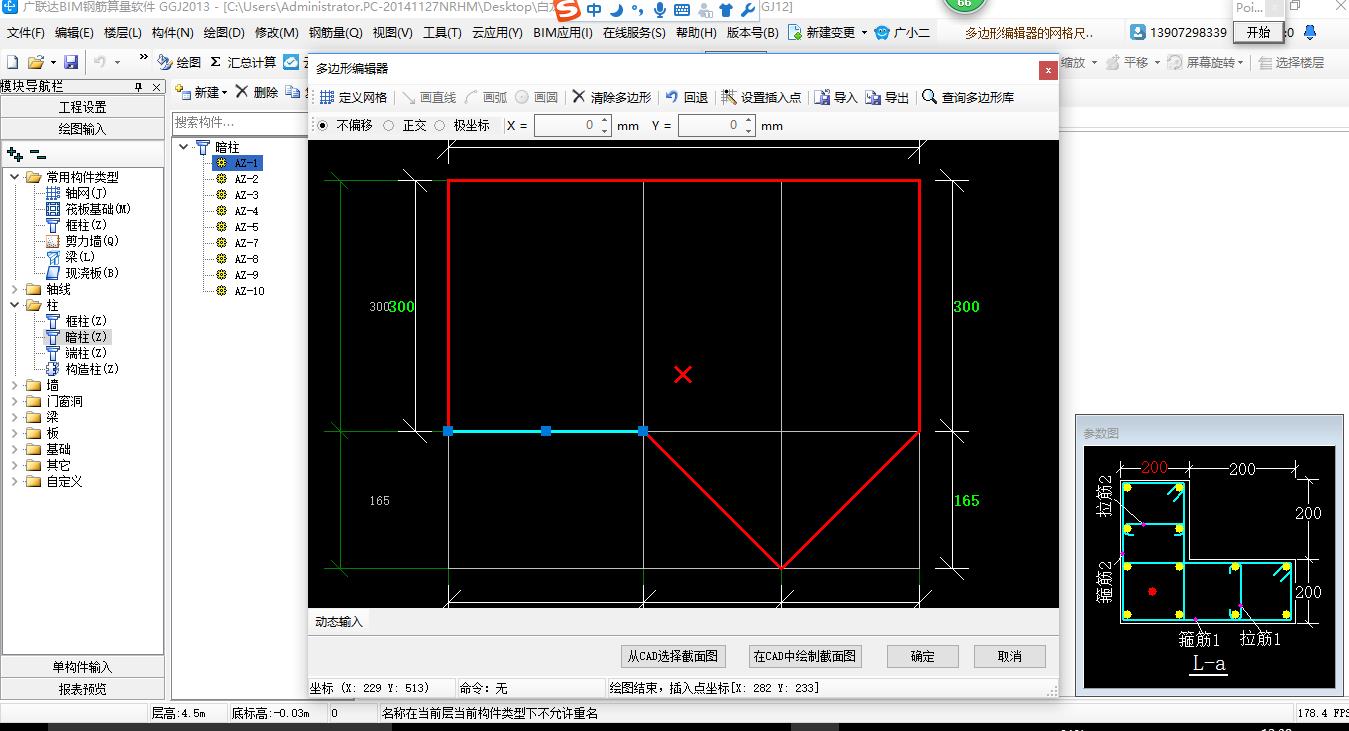Viewport: 1349px width, 731px height.
Task: Click the 导出 export icon
Action: click(874, 98)
